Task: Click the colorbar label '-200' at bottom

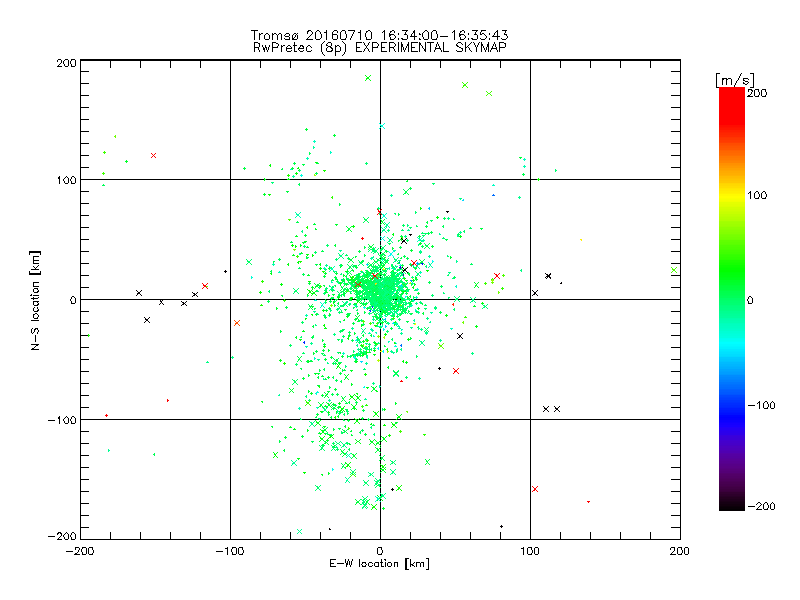Action: tap(761, 506)
